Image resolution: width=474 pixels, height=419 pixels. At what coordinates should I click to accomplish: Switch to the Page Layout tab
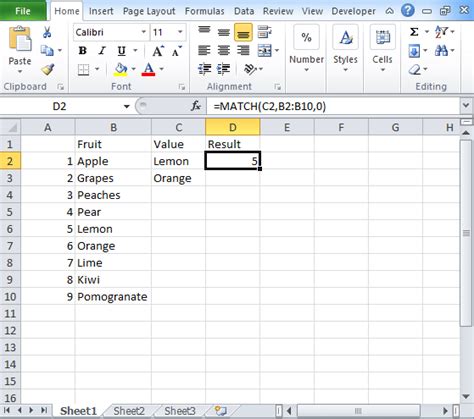(x=149, y=11)
